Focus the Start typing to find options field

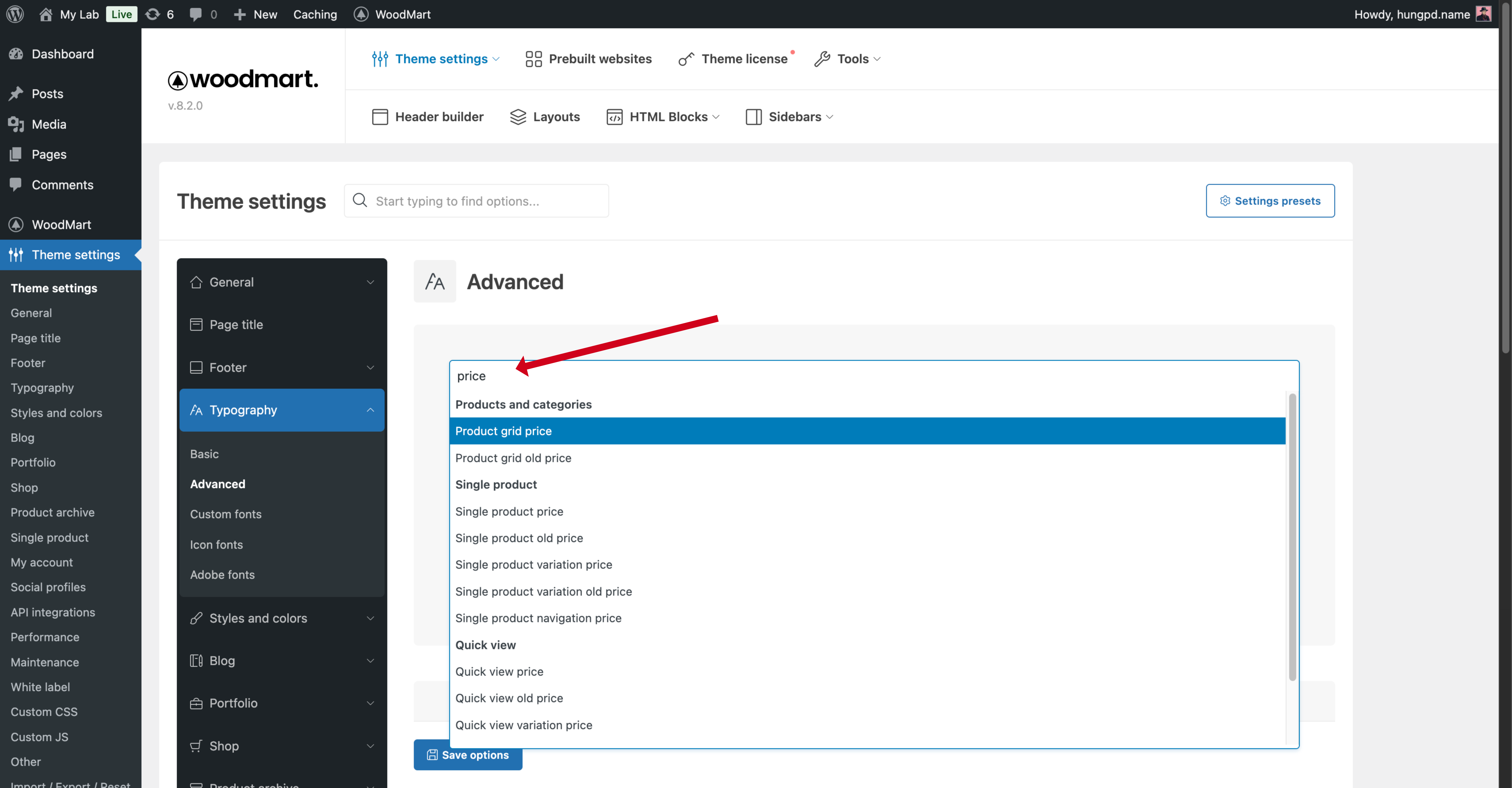pos(476,201)
